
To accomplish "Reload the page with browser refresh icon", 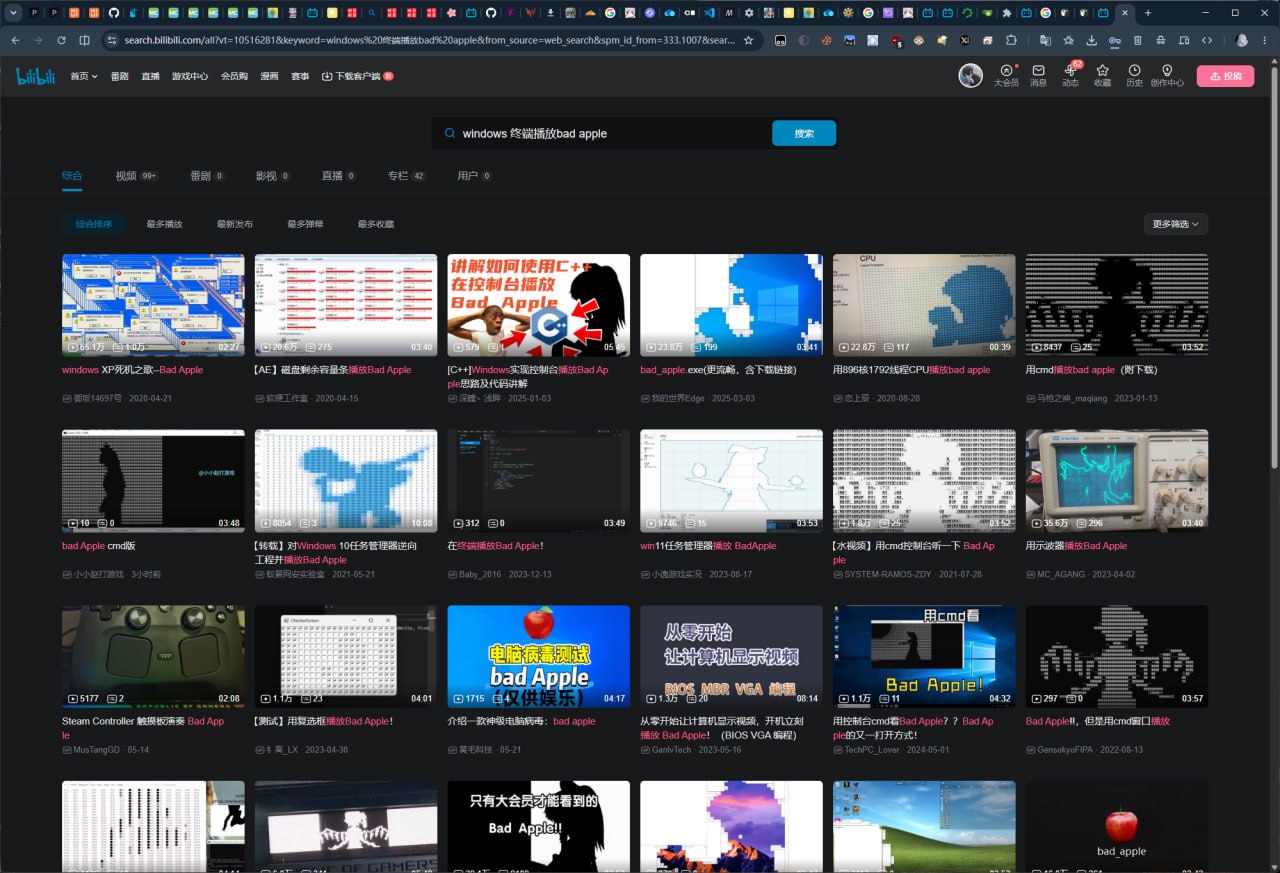I will click(x=61, y=40).
